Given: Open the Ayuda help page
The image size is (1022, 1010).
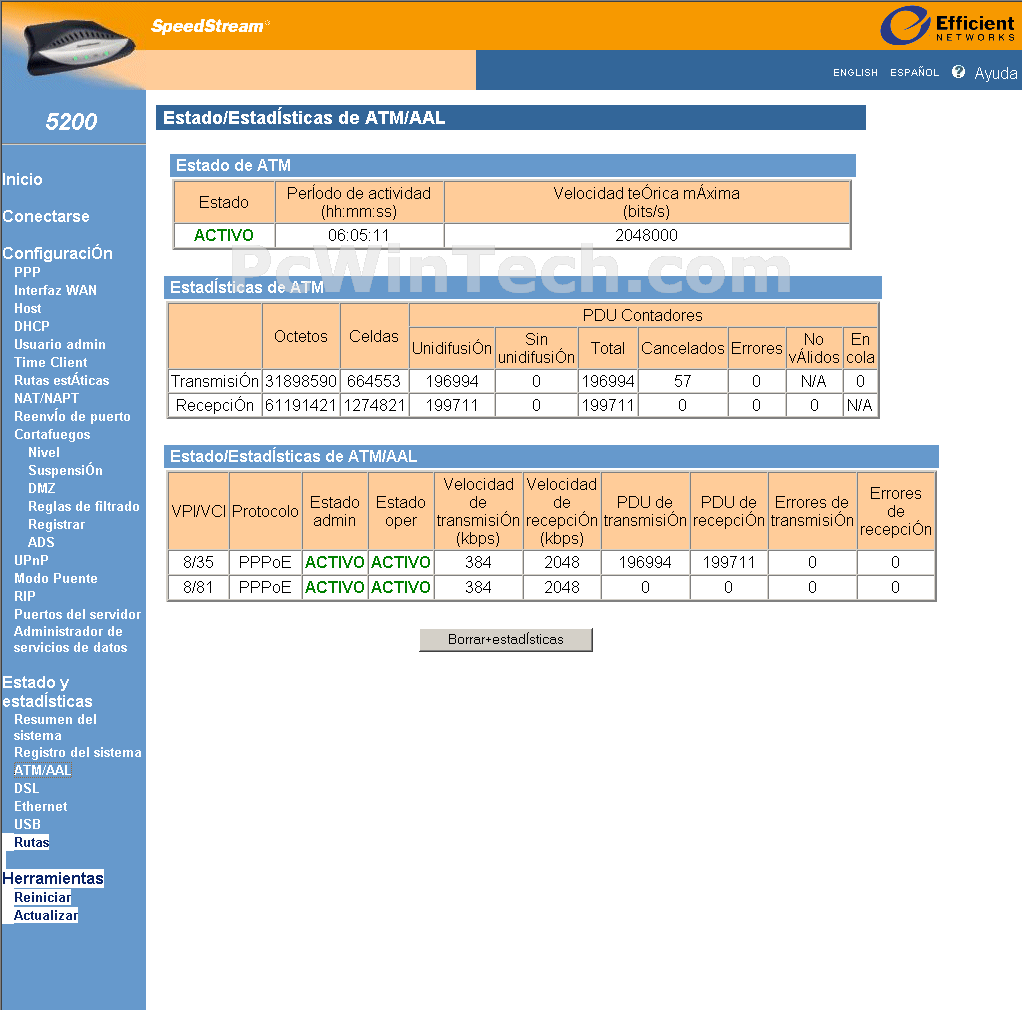Looking at the screenshot, I should click(995, 73).
